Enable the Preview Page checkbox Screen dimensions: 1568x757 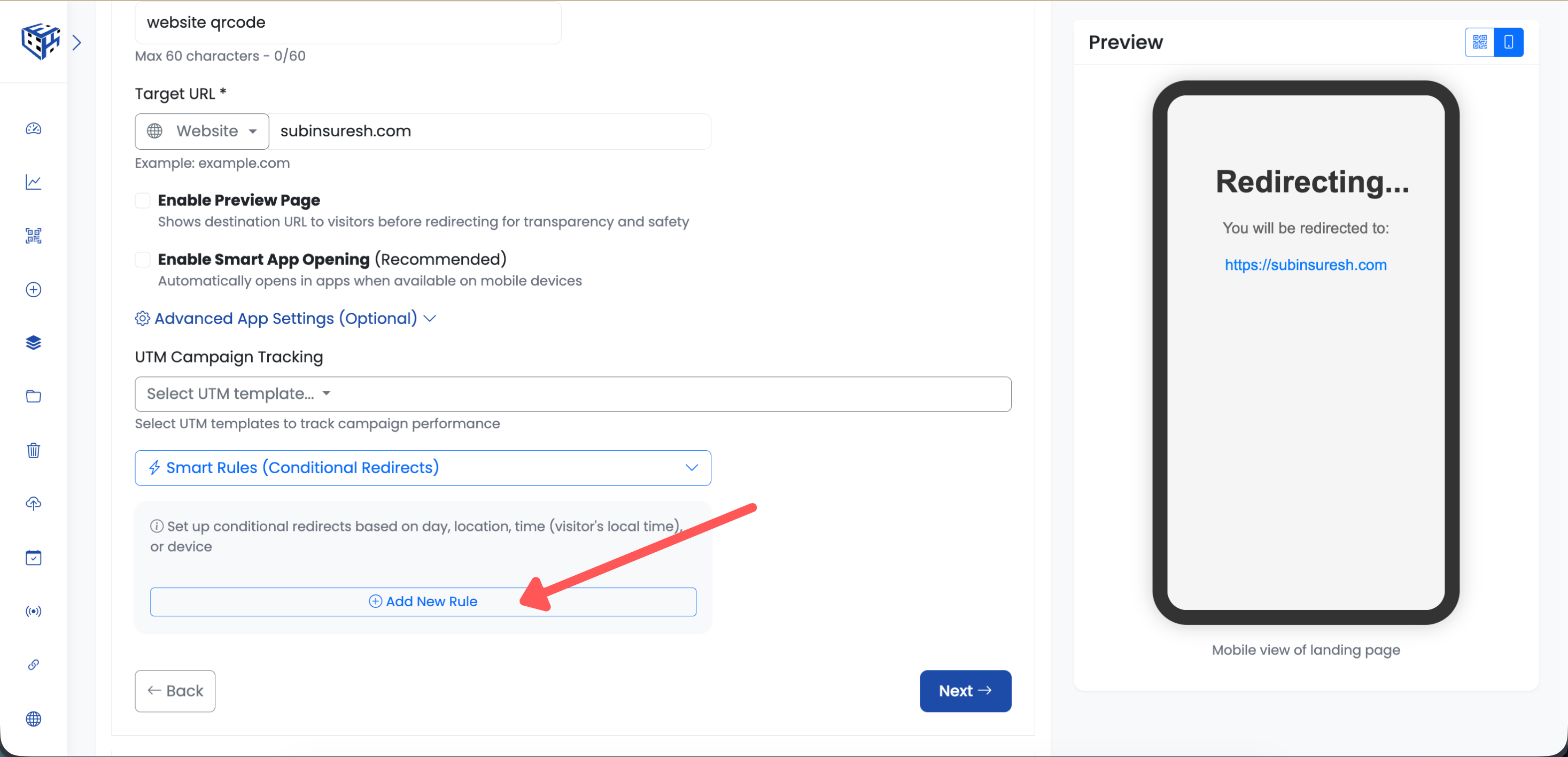tap(143, 200)
